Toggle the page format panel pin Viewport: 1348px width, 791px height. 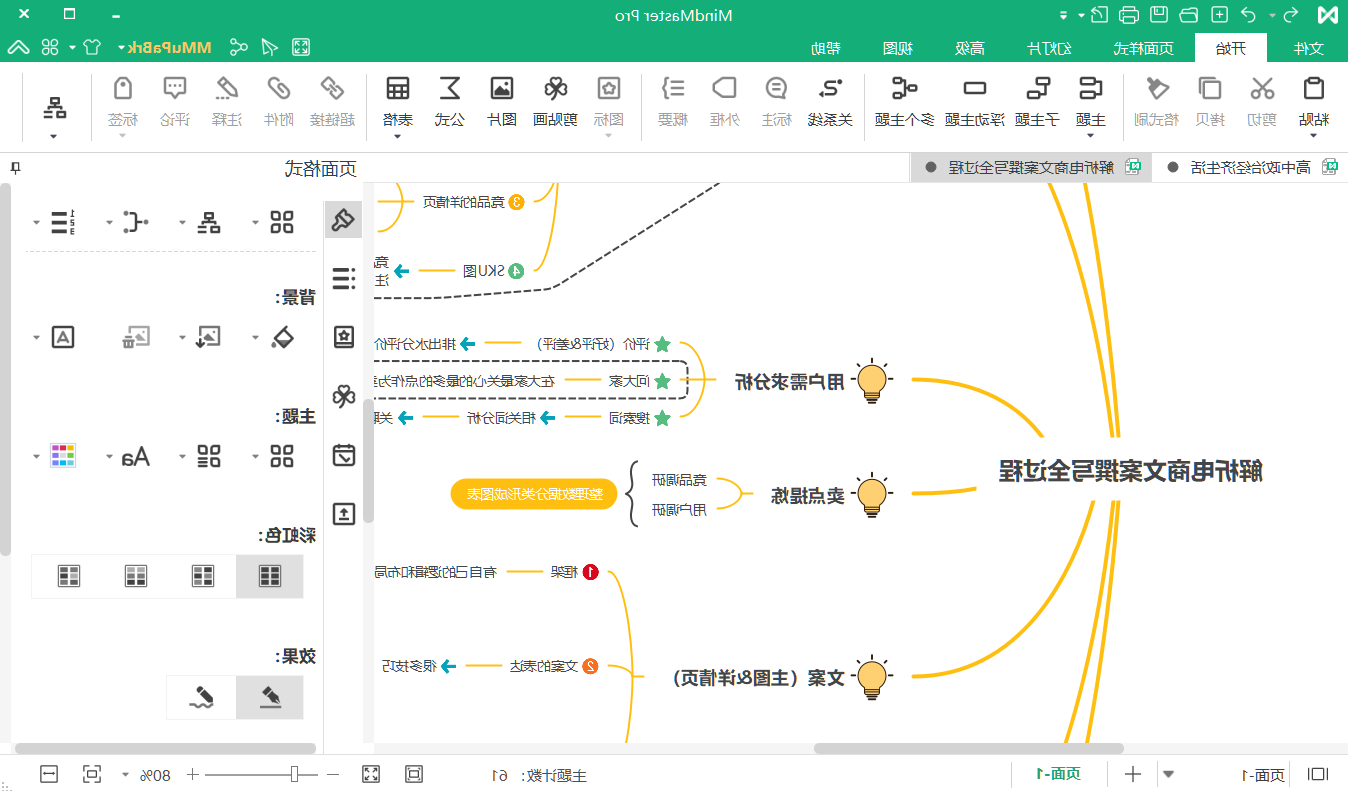15,168
